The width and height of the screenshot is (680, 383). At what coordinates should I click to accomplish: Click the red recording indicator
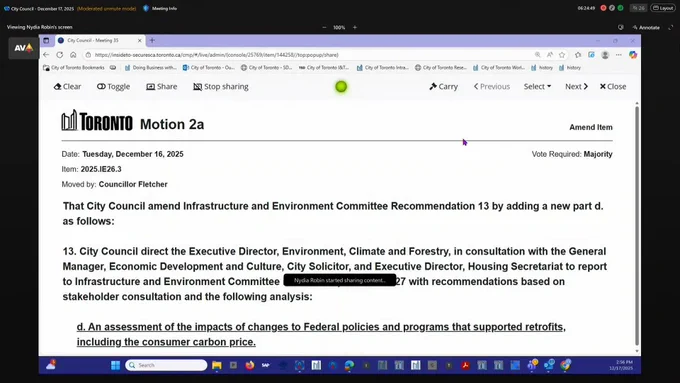tap(603, 8)
